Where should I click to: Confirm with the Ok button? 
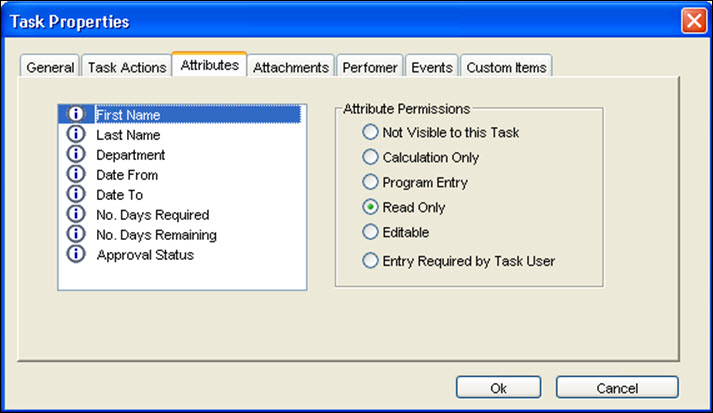point(498,388)
